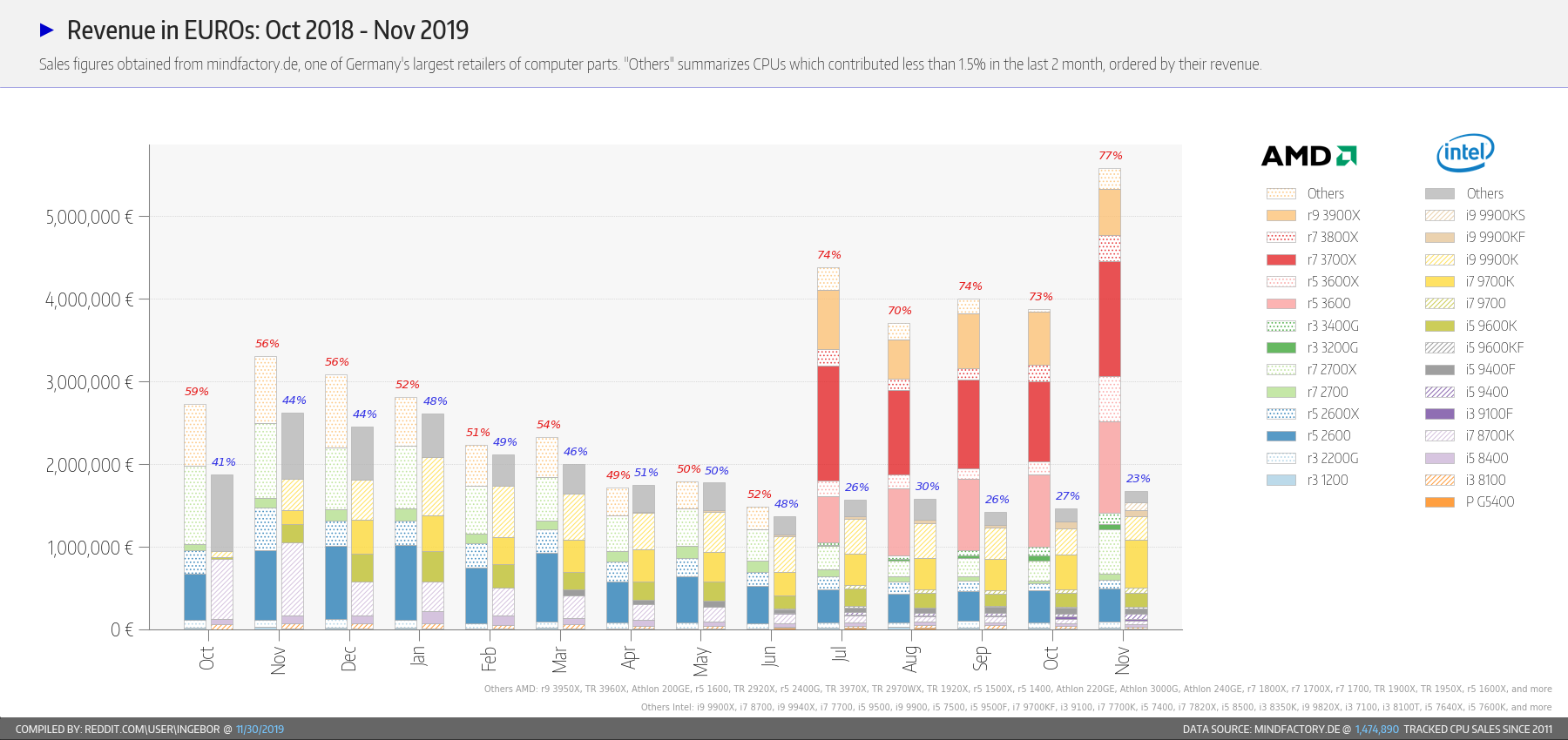Screen dimensions: 1568x740
Task: Click the Intel logo in the legend
Action: (x=1465, y=153)
